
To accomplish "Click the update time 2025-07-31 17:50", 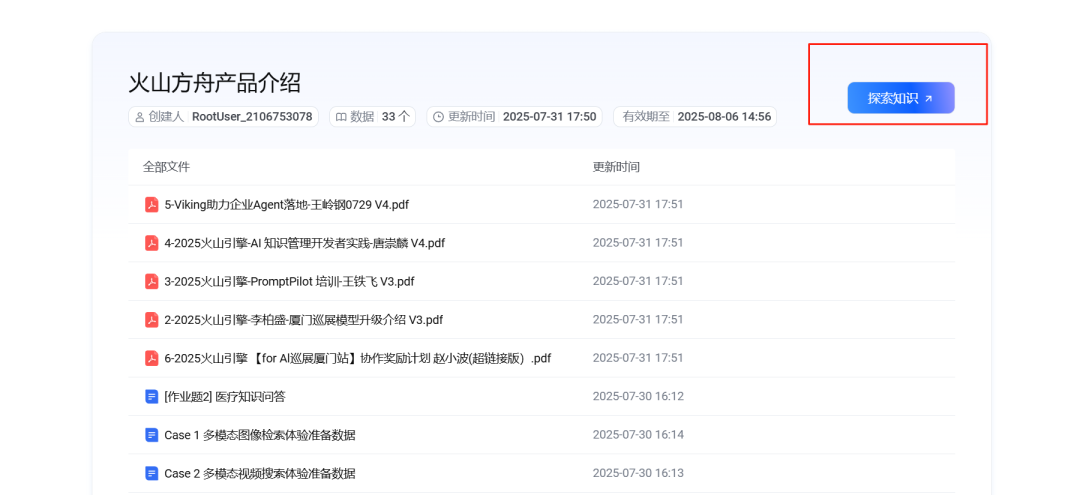I will click(550, 117).
